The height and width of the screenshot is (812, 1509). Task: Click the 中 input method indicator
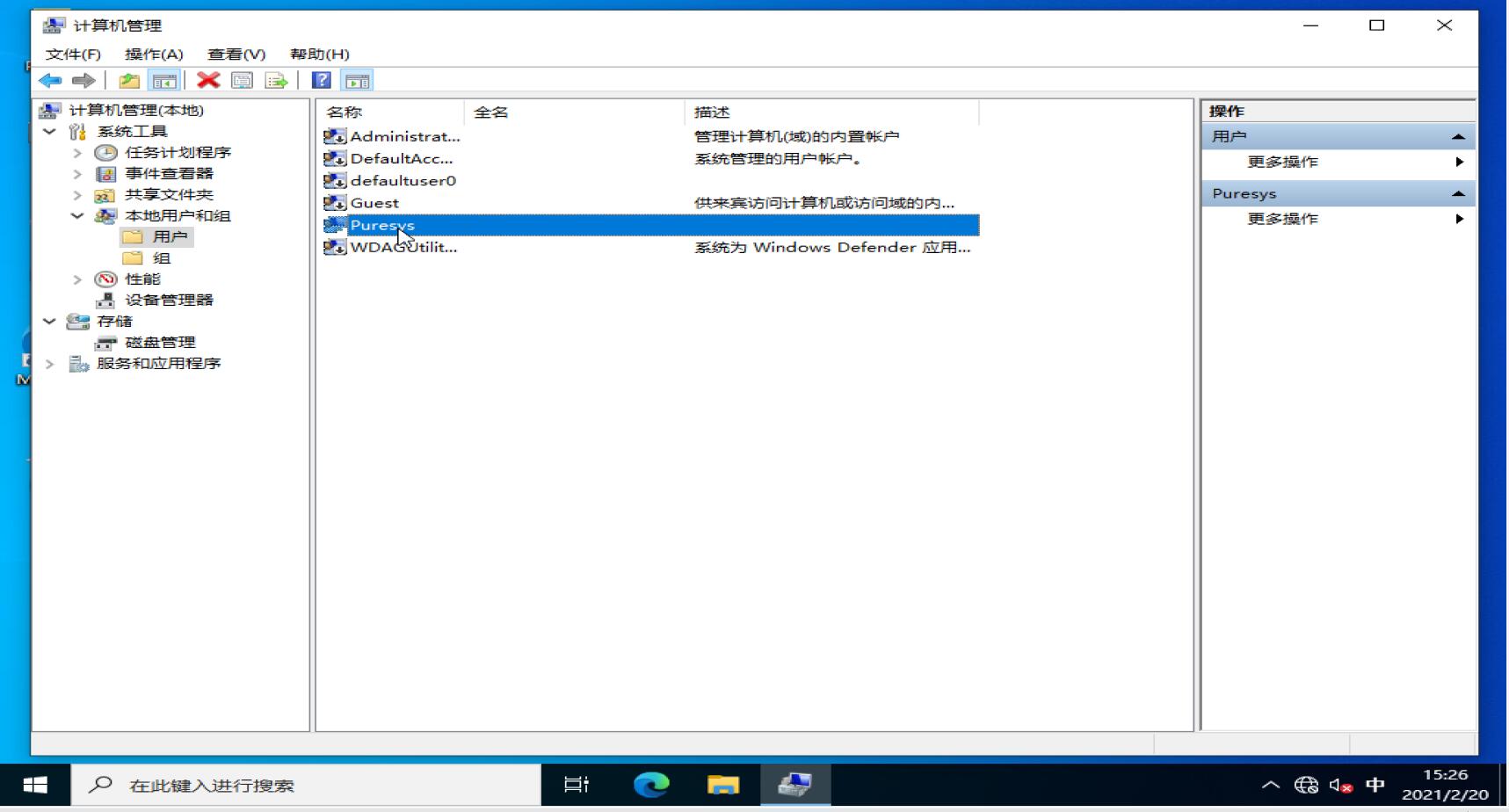(1375, 785)
